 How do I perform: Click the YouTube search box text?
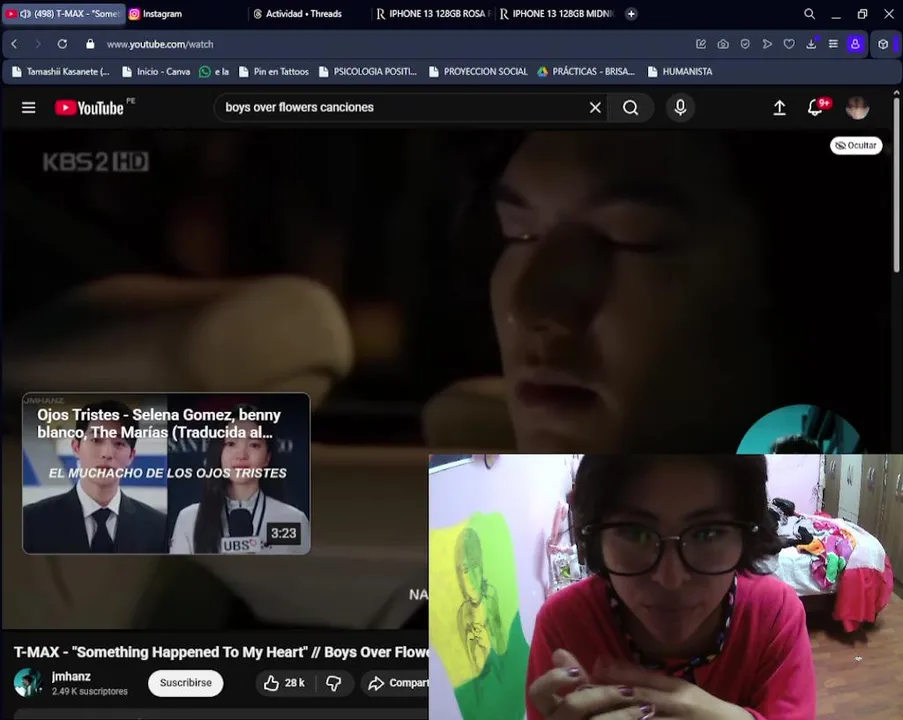pyautogui.click(x=299, y=107)
